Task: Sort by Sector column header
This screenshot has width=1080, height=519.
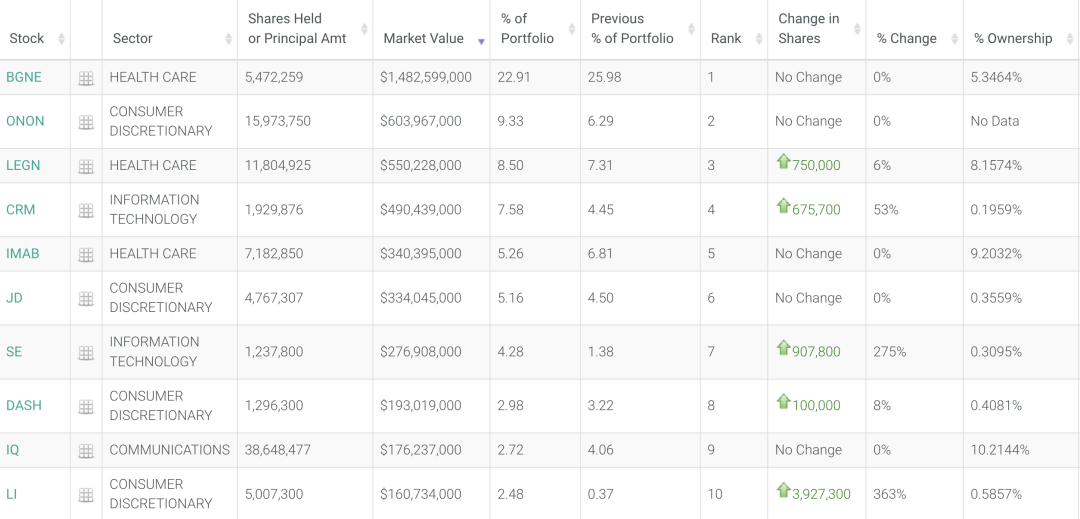Action: [133, 38]
